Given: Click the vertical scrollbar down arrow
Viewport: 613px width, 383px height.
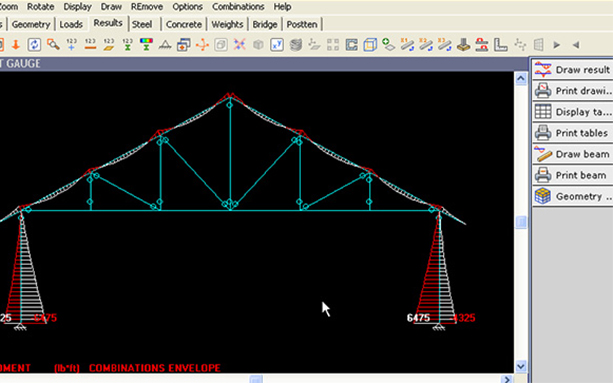Looking at the screenshot, I should [521, 366].
